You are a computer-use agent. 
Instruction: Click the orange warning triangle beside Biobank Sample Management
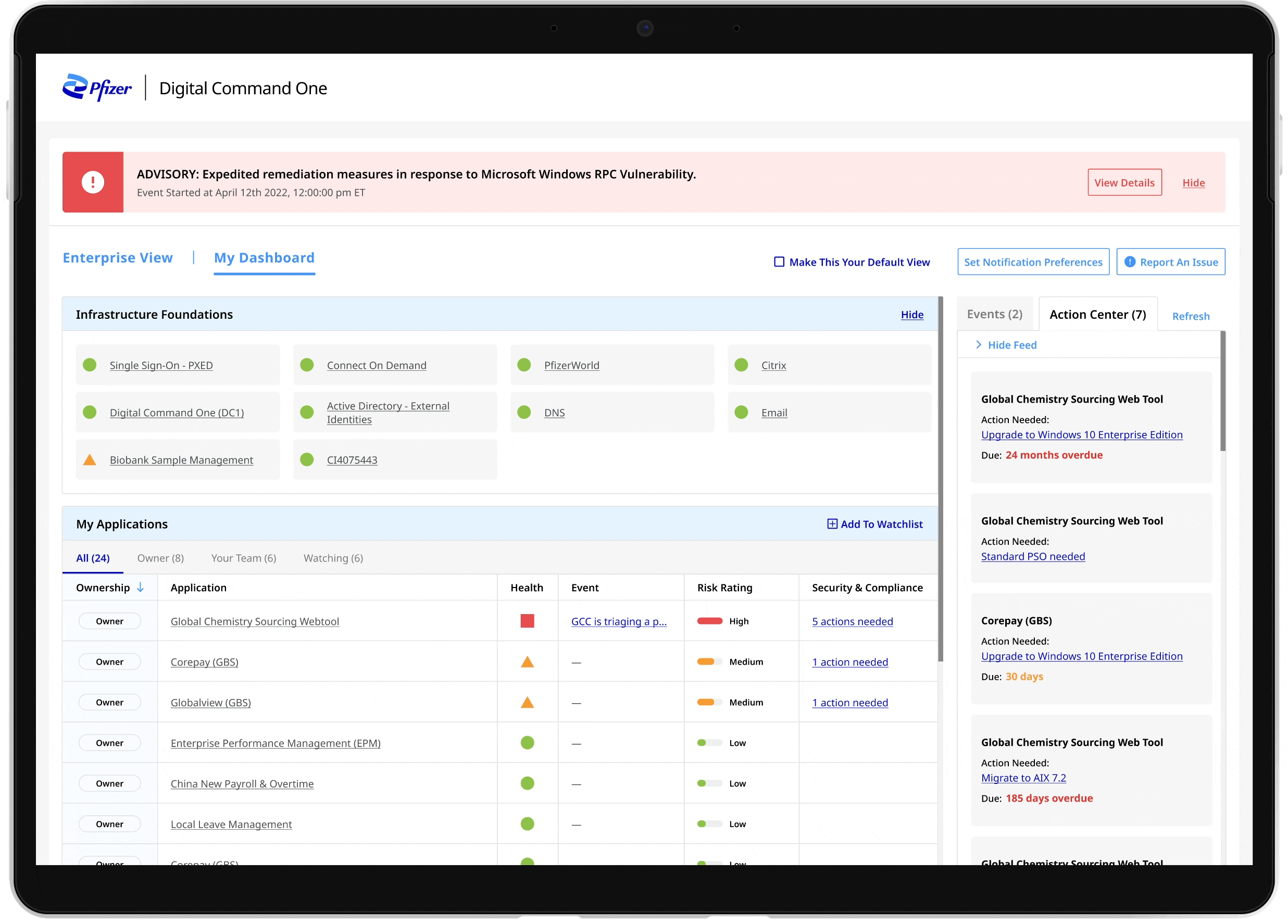[90, 460]
